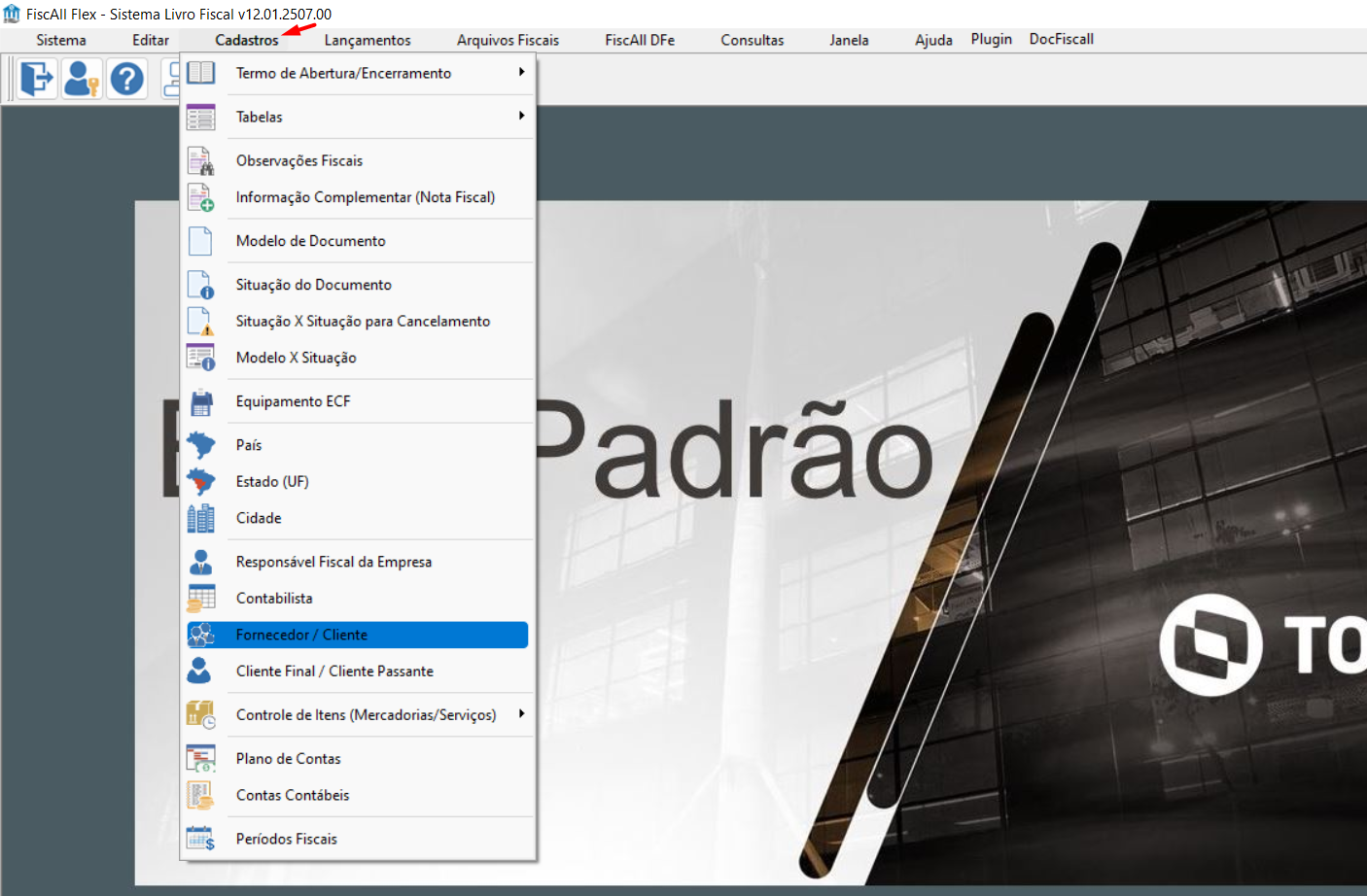Open the Lançamentos menu
The height and width of the screenshot is (896, 1367).
[368, 40]
